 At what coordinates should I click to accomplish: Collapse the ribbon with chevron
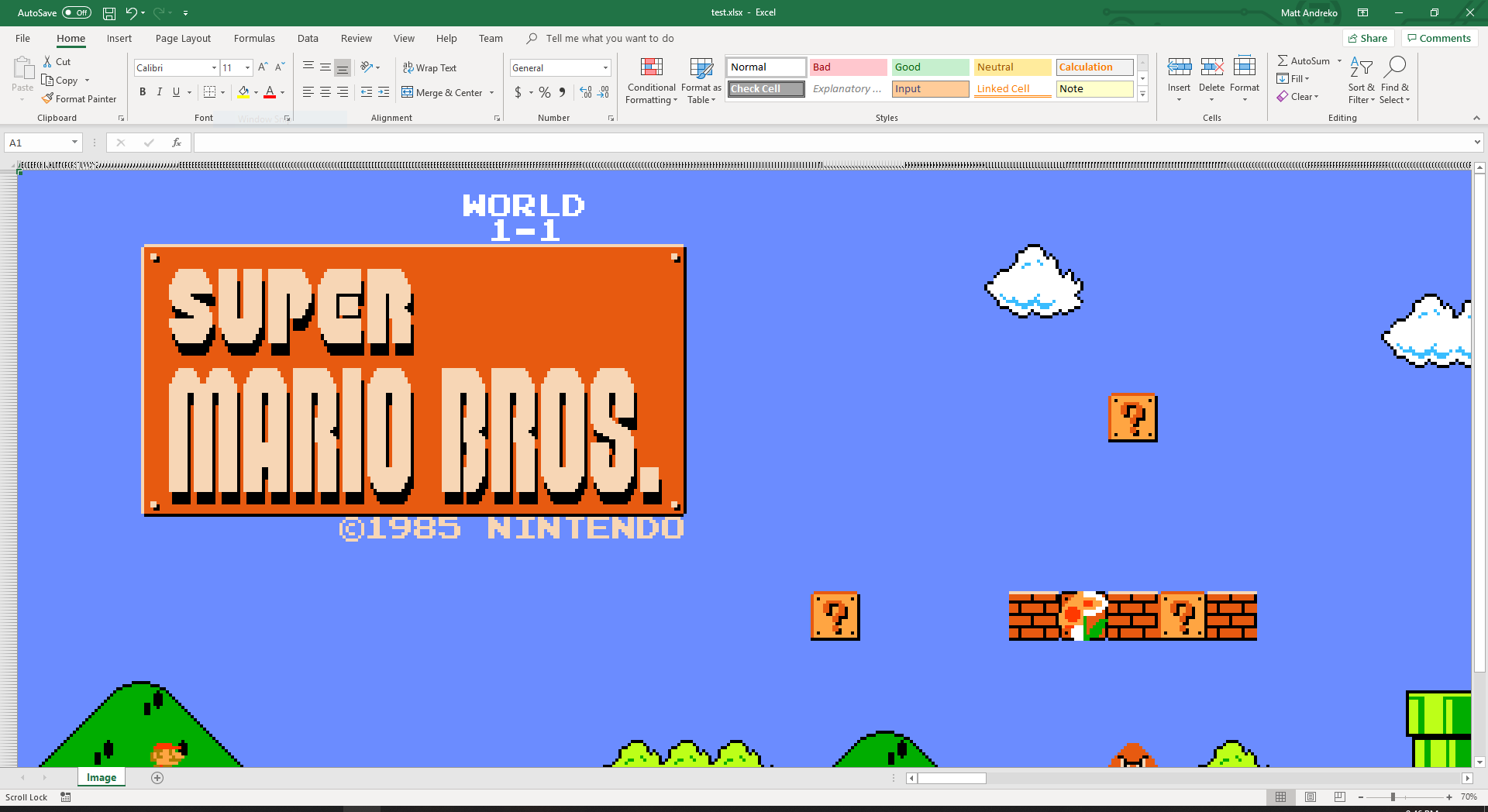(x=1476, y=118)
